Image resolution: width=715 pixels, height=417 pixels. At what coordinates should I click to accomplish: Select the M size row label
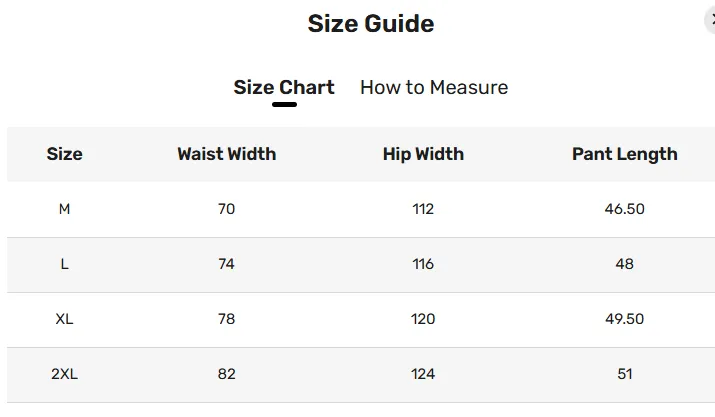click(64, 209)
